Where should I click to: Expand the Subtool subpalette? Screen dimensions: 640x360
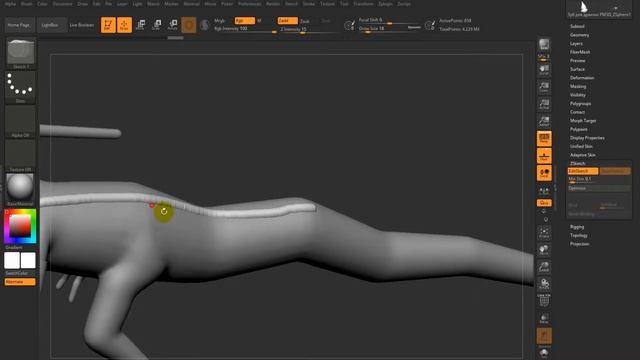(x=577, y=26)
